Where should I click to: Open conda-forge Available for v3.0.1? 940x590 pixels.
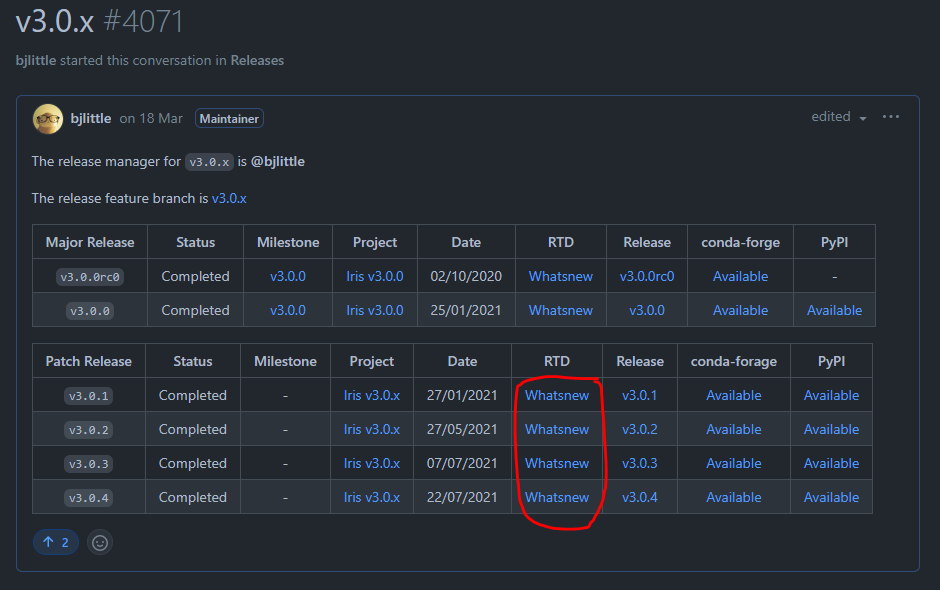pos(734,396)
